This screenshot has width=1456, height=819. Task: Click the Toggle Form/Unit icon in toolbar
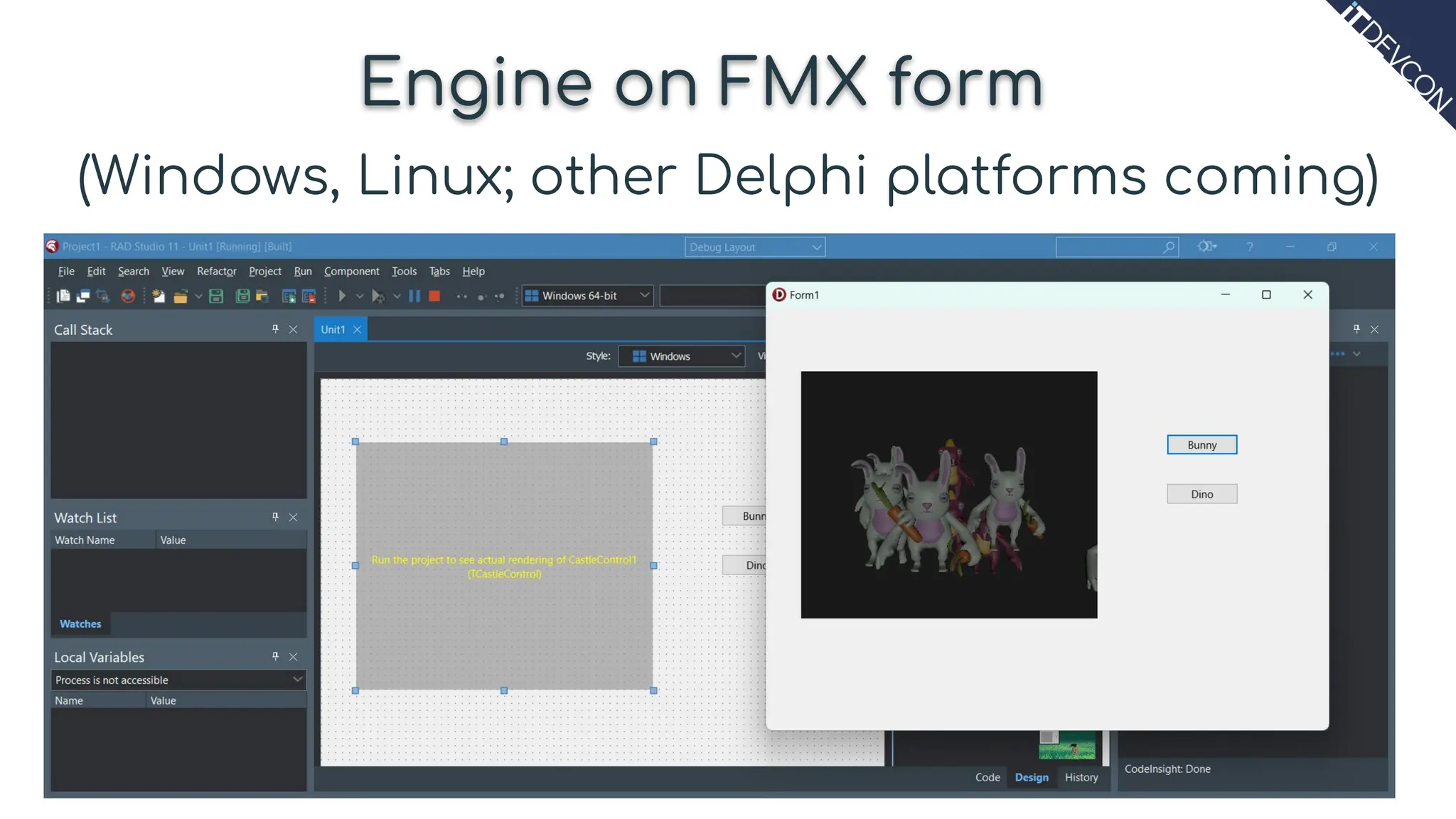coord(103,296)
